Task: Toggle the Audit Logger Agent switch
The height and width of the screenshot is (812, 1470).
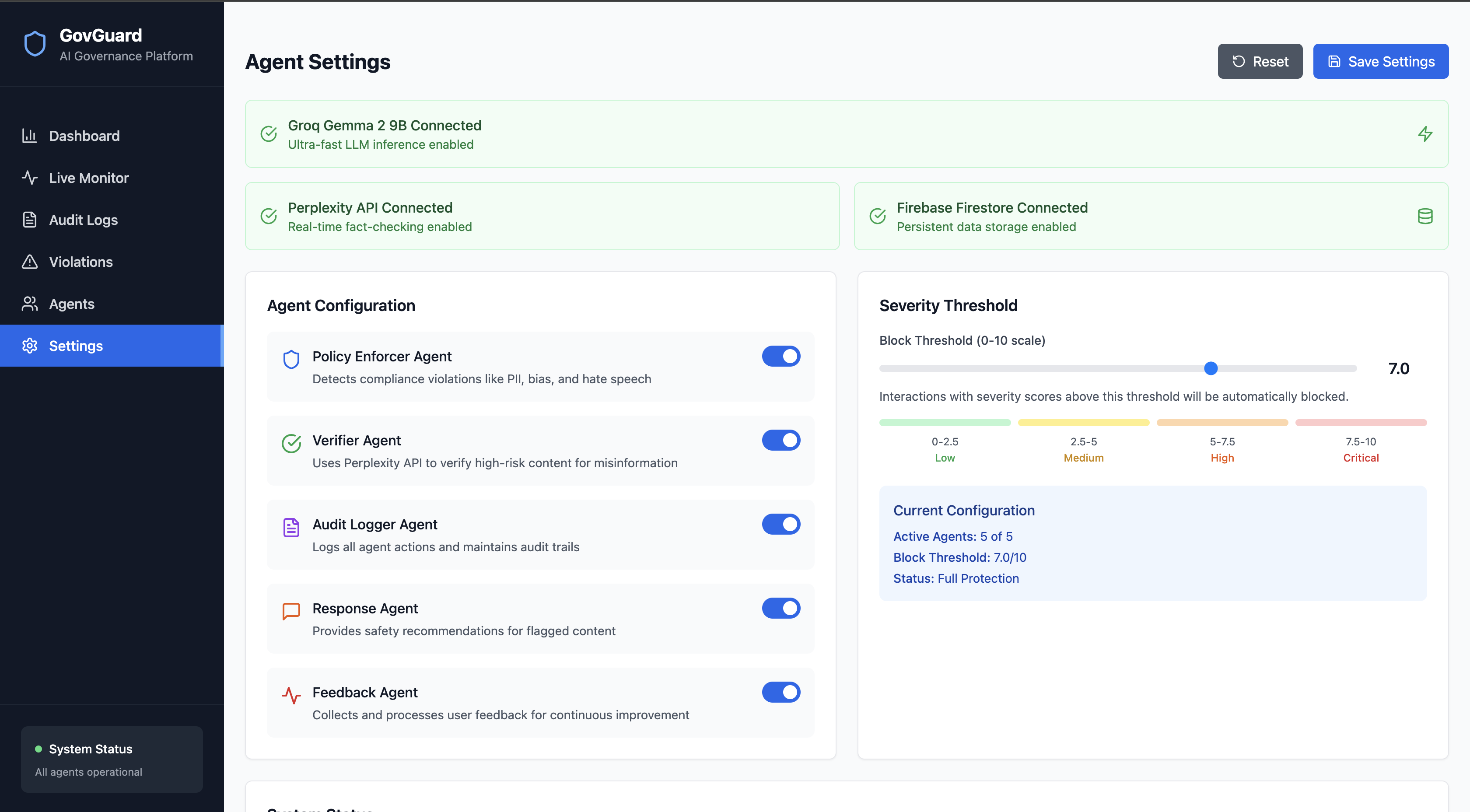Action: (x=780, y=524)
